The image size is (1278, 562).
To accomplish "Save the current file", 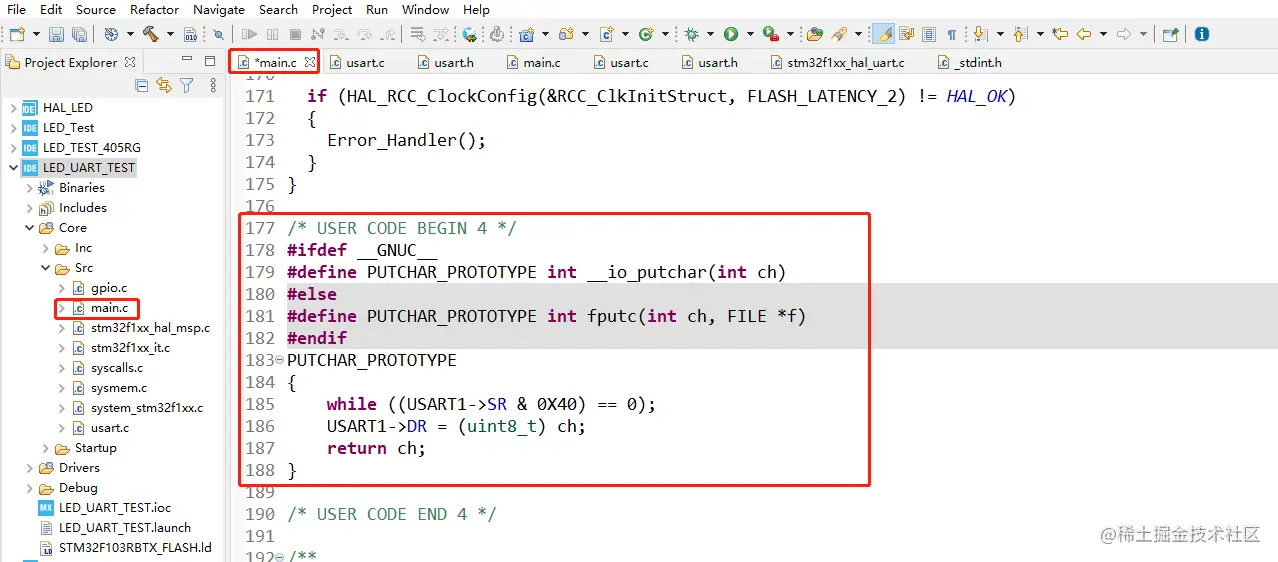I will tap(56, 34).
